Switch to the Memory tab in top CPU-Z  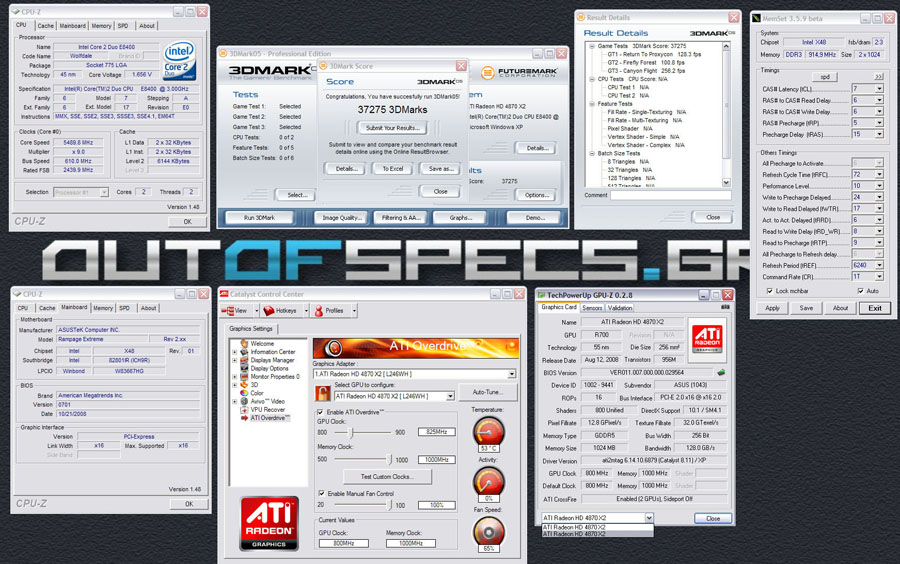point(102,26)
